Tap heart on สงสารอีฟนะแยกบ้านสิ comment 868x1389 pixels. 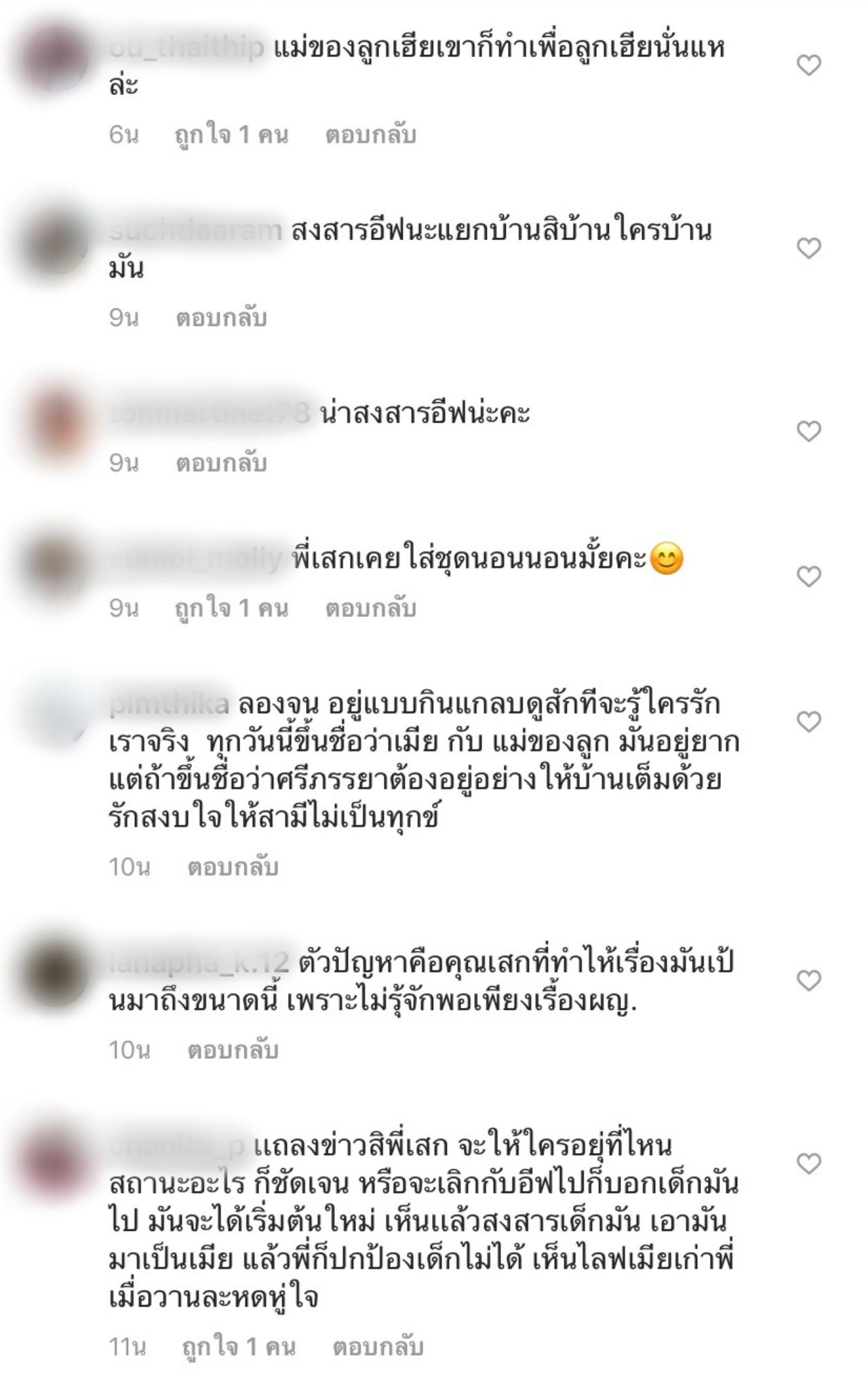[x=808, y=248]
